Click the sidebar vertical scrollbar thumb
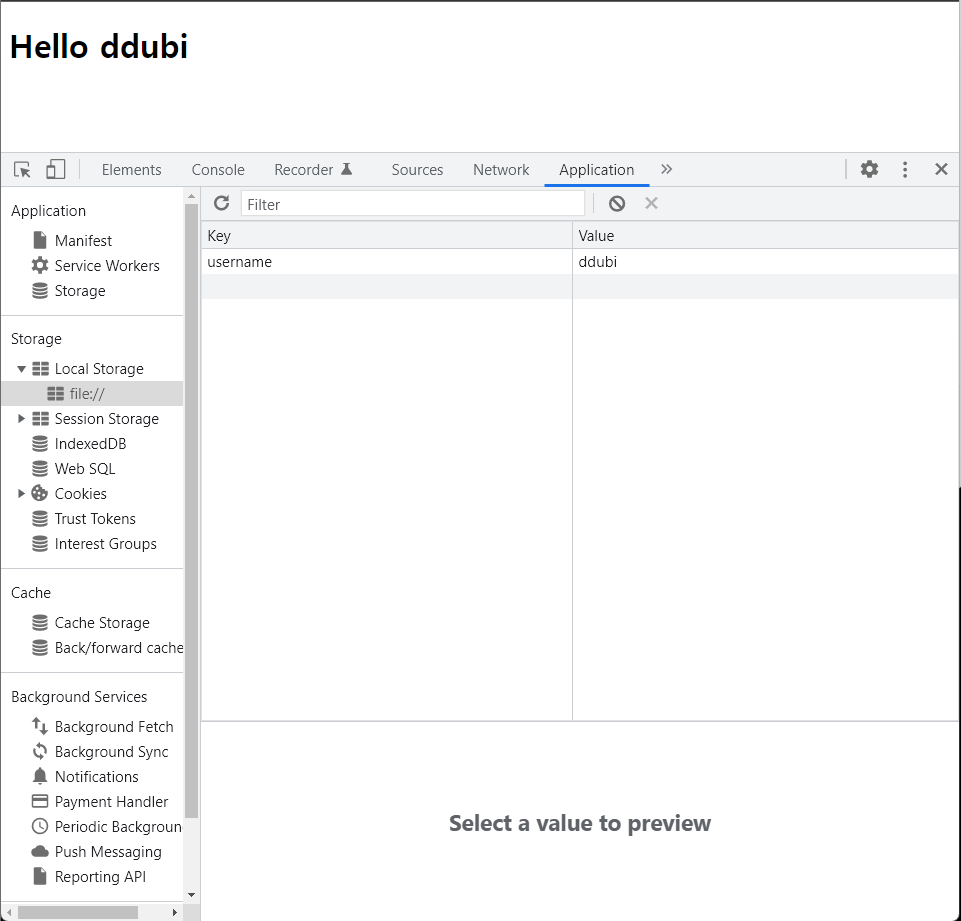This screenshot has height=921, width=961. click(x=191, y=510)
